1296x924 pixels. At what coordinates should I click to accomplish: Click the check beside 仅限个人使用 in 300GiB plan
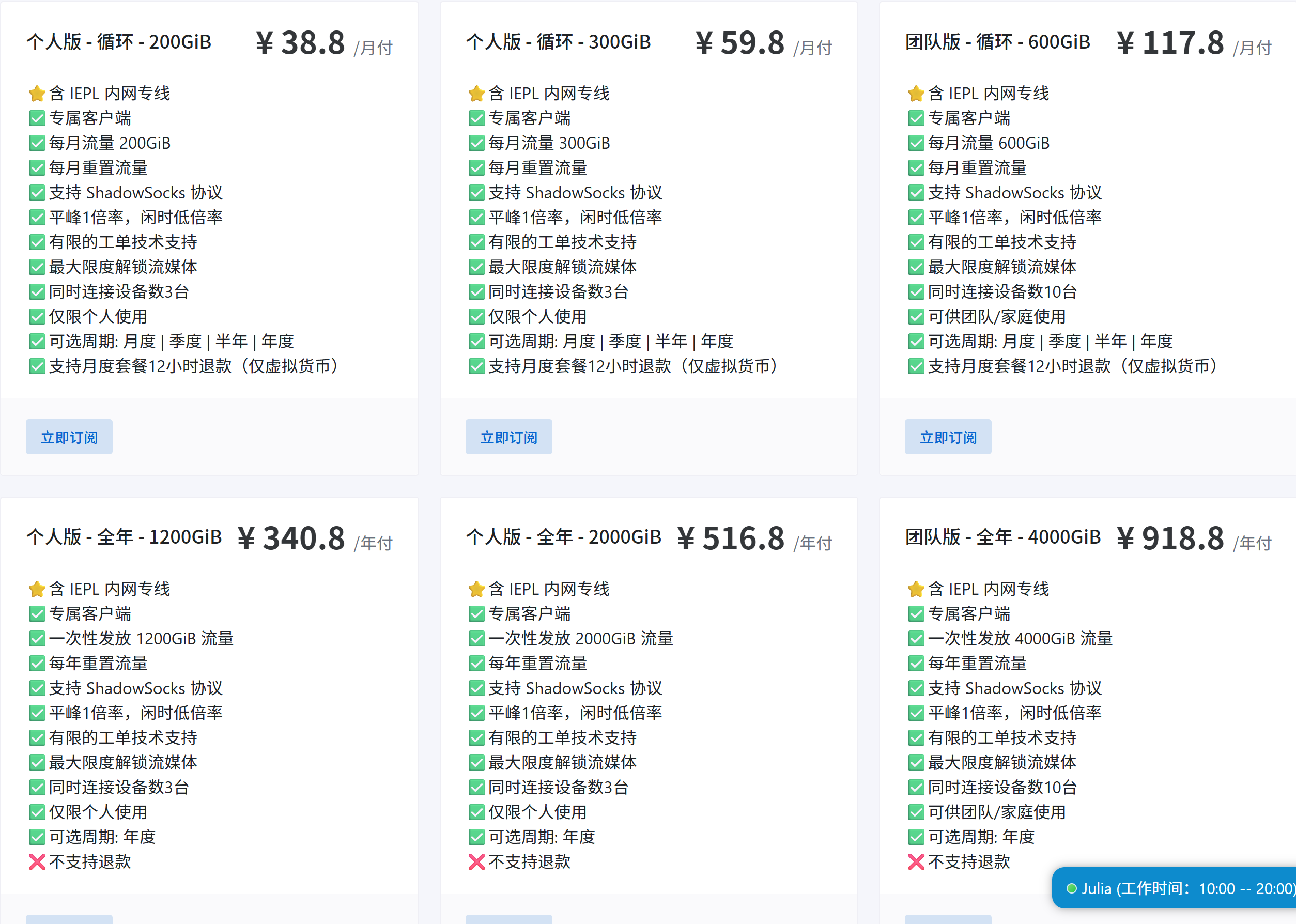[477, 316]
